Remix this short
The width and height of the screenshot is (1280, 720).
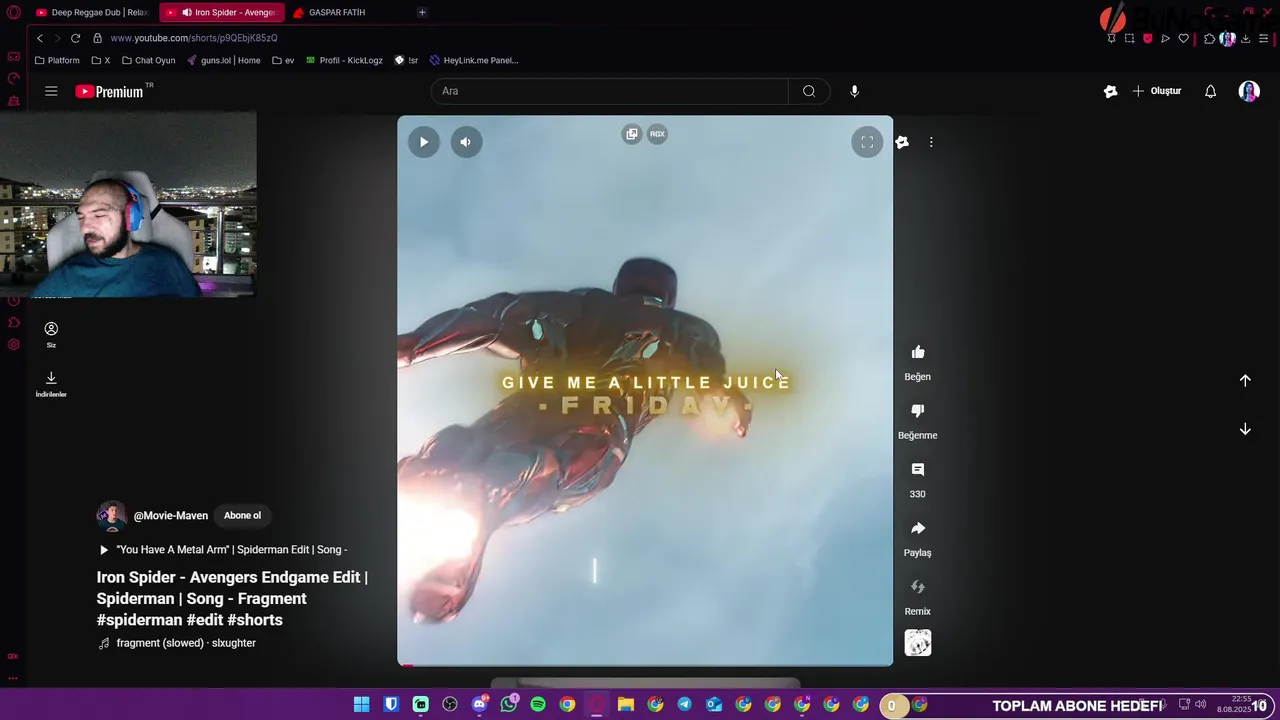coord(918,587)
